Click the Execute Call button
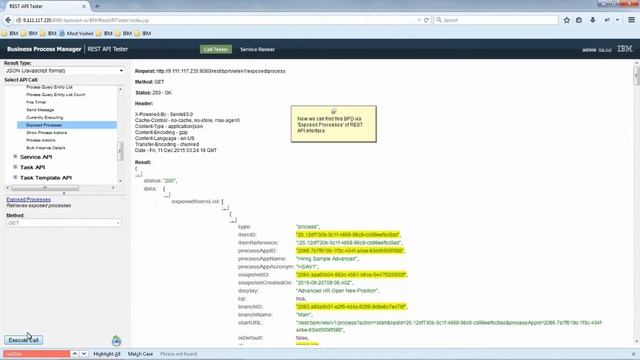Image resolution: width=640 pixels, height=360 pixels. click(24, 340)
